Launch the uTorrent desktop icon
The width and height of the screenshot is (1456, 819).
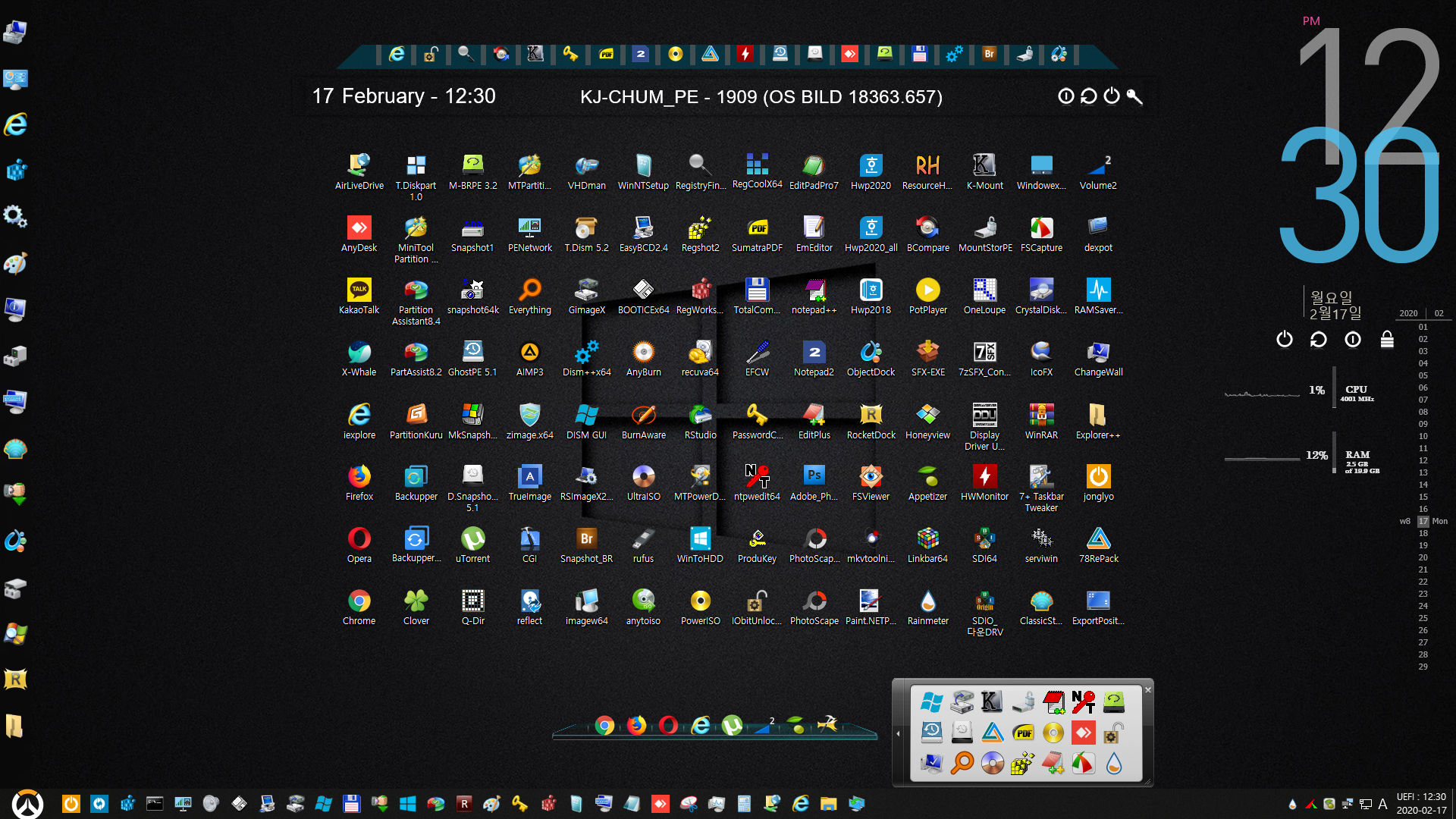pos(472,544)
